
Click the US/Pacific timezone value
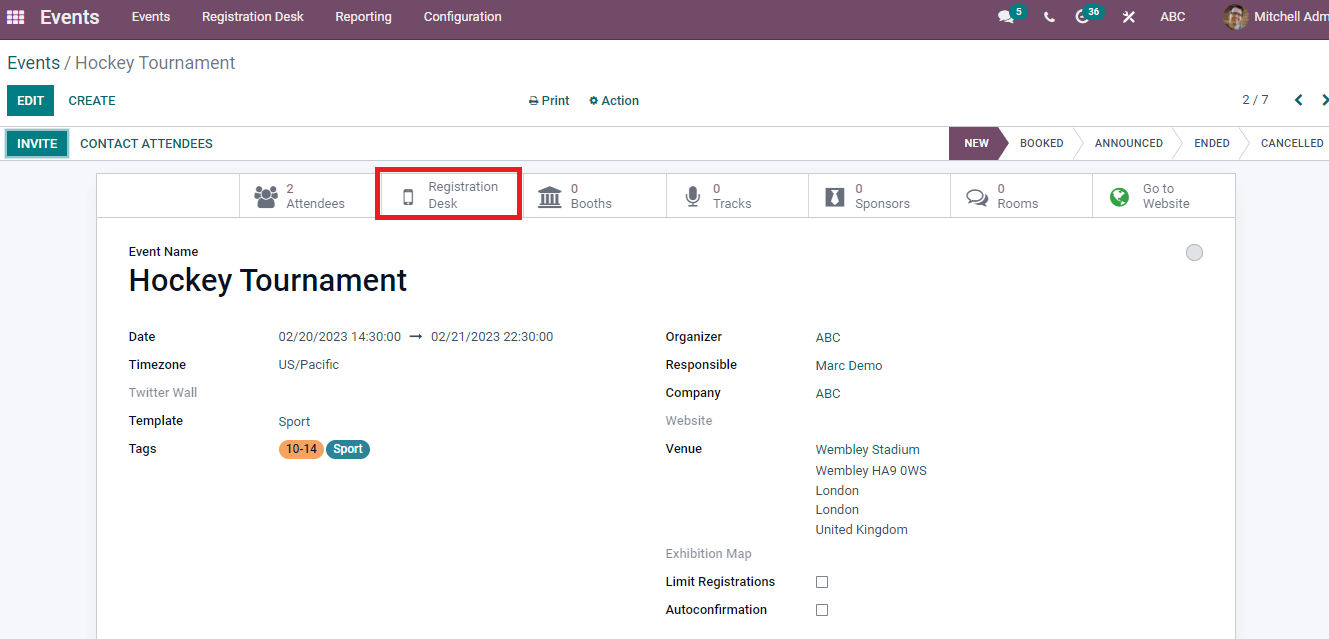(x=309, y=365)
